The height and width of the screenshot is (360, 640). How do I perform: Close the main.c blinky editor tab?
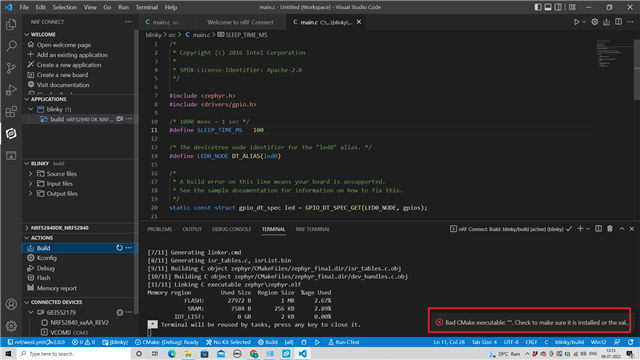(x=359, y=22)
